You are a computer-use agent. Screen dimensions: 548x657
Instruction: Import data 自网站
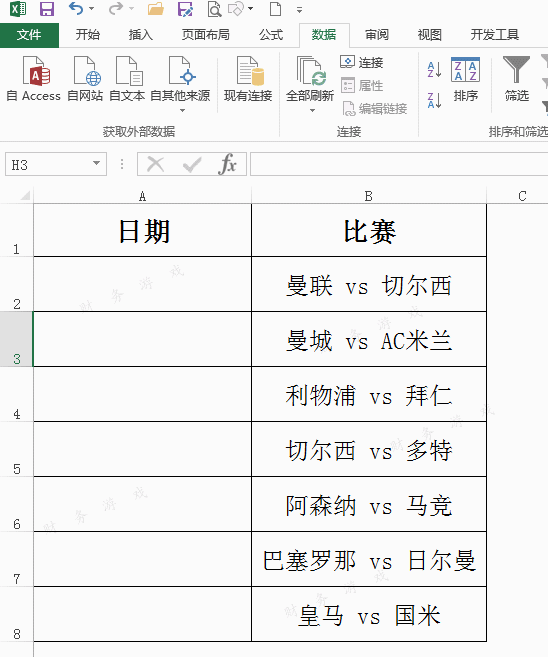click(85, 79)
